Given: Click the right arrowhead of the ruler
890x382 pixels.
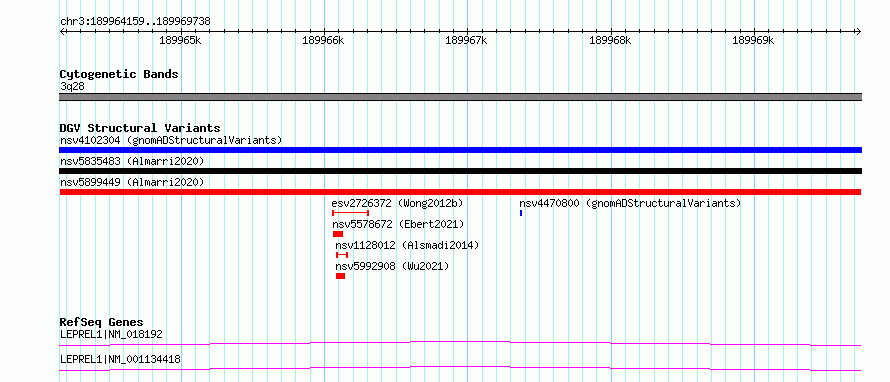Looking at the screenshot, I should pyautogui.click(x=859, y=31).
